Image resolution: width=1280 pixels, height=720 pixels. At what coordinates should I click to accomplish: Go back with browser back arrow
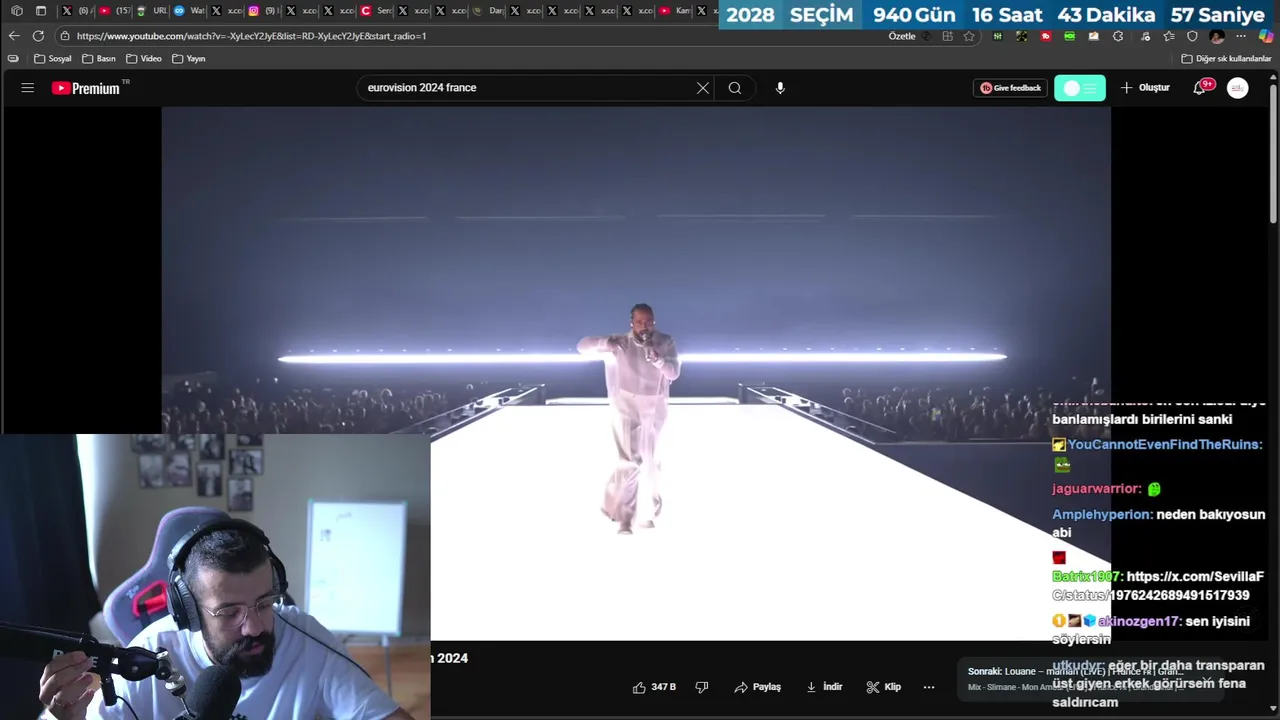[x=14, y=36]
